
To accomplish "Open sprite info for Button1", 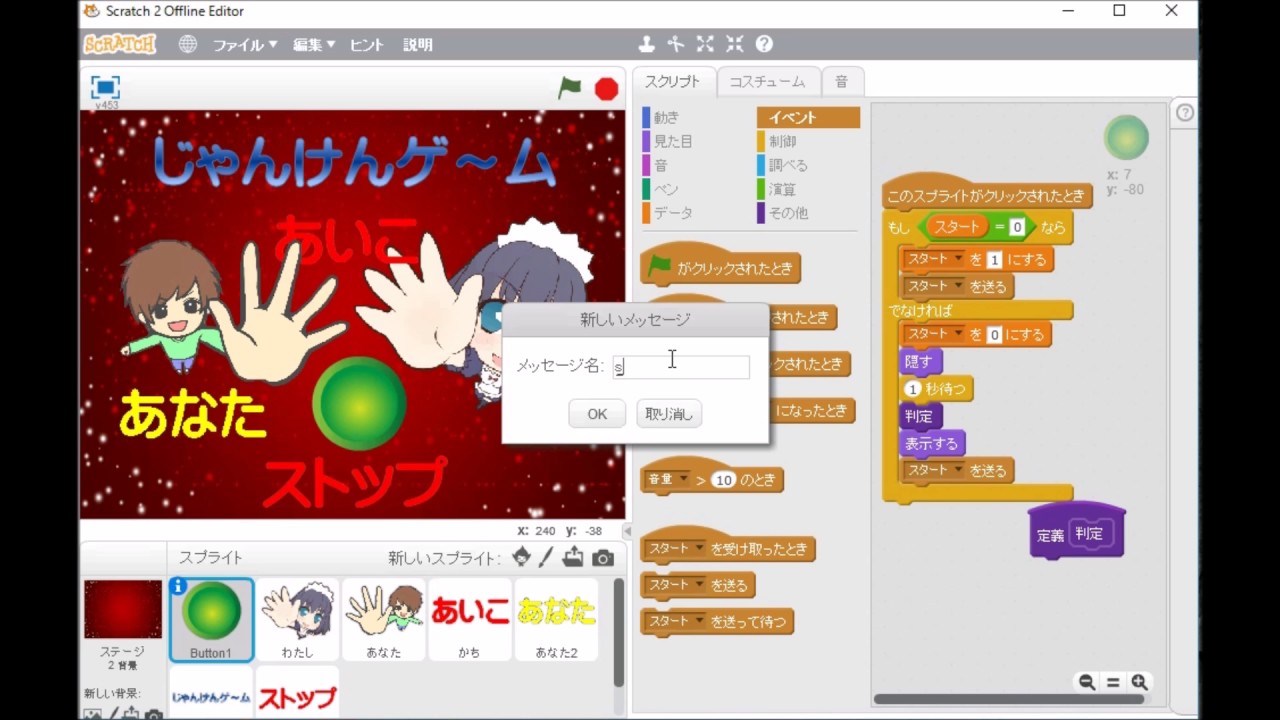I will click(x=178, y=586).
